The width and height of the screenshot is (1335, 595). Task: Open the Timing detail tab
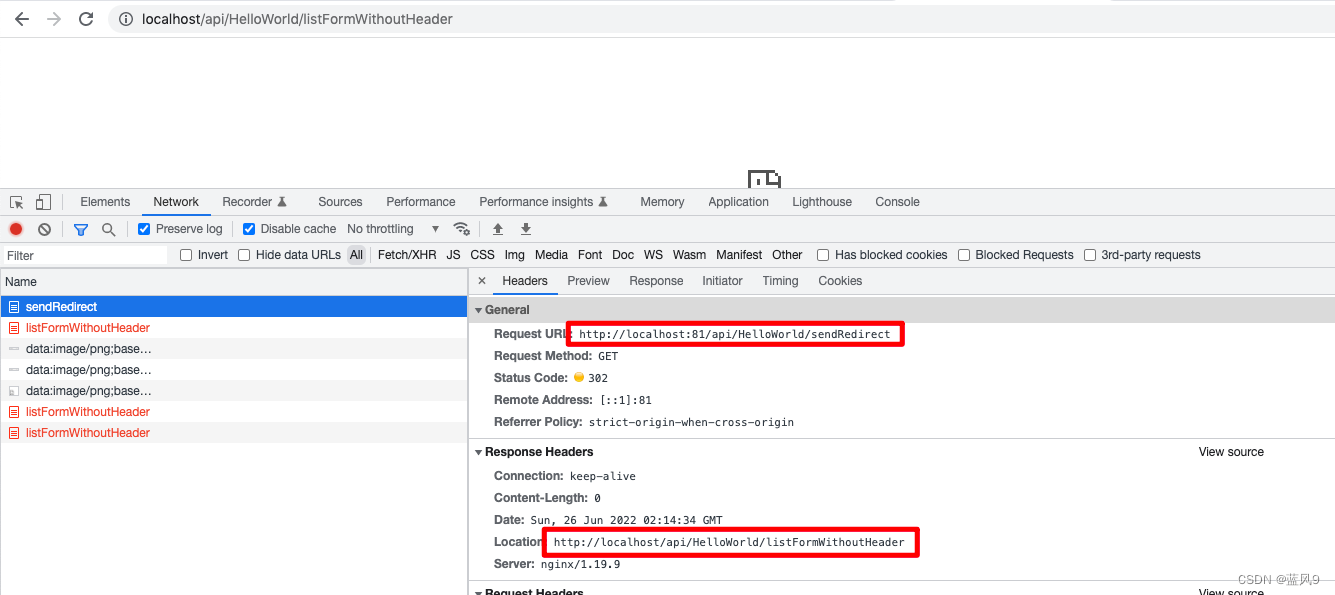(x=780, y=281)
